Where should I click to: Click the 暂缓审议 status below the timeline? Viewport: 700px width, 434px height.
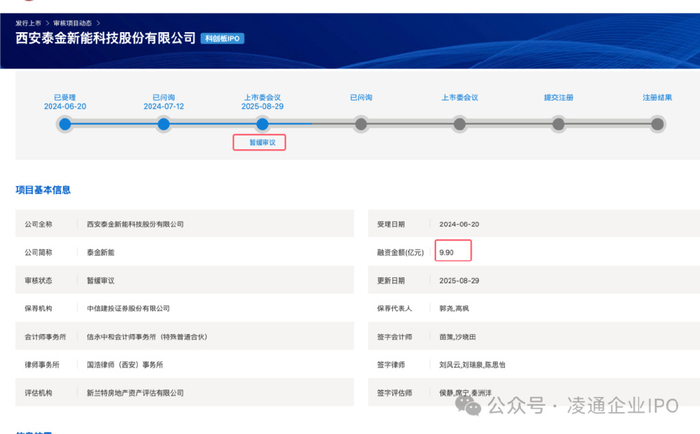(262, 142)
